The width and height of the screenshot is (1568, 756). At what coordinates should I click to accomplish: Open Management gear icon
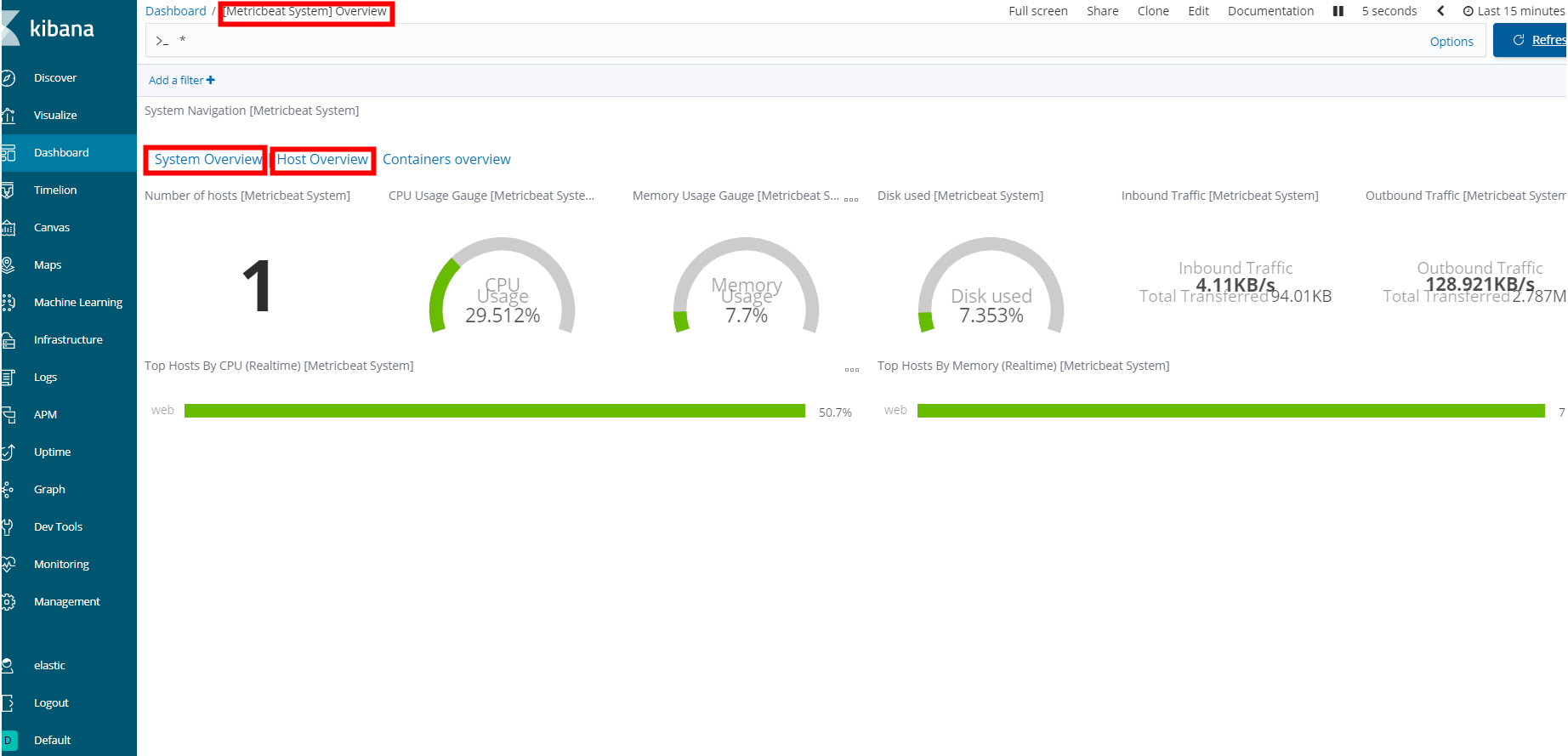(x=8, y=602)
